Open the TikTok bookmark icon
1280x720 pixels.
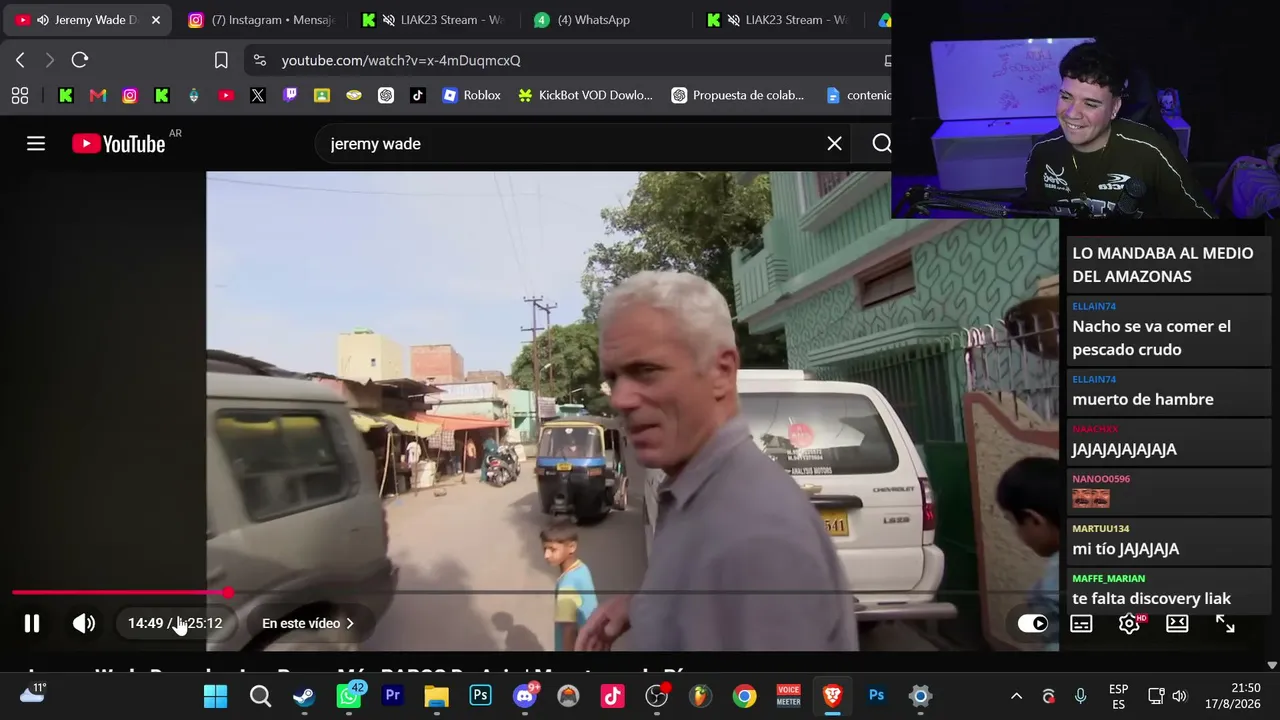pyautogui.click(x=418, y=95)
